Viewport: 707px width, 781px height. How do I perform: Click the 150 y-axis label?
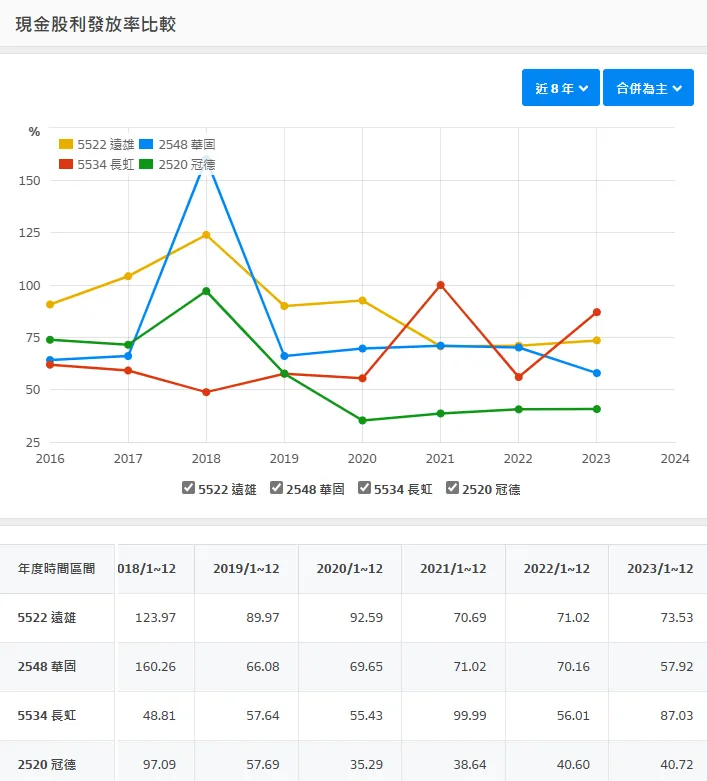tap(29, 181)
